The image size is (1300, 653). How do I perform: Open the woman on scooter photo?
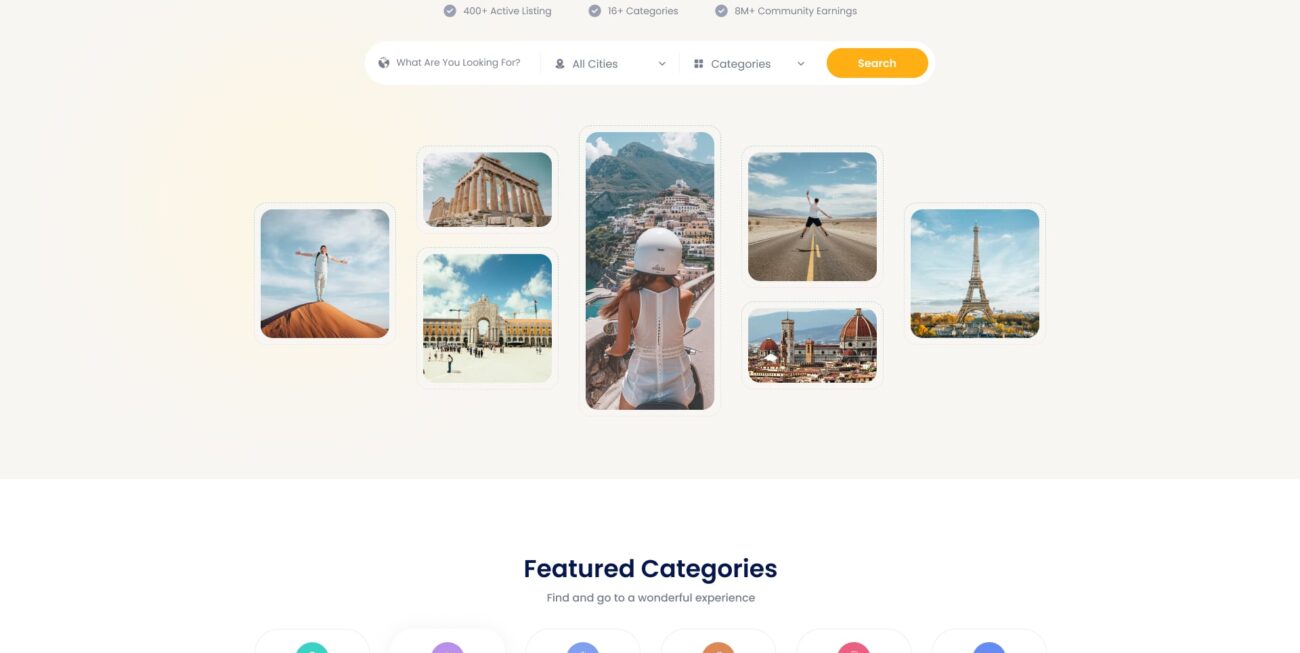[x=650, y=271]
